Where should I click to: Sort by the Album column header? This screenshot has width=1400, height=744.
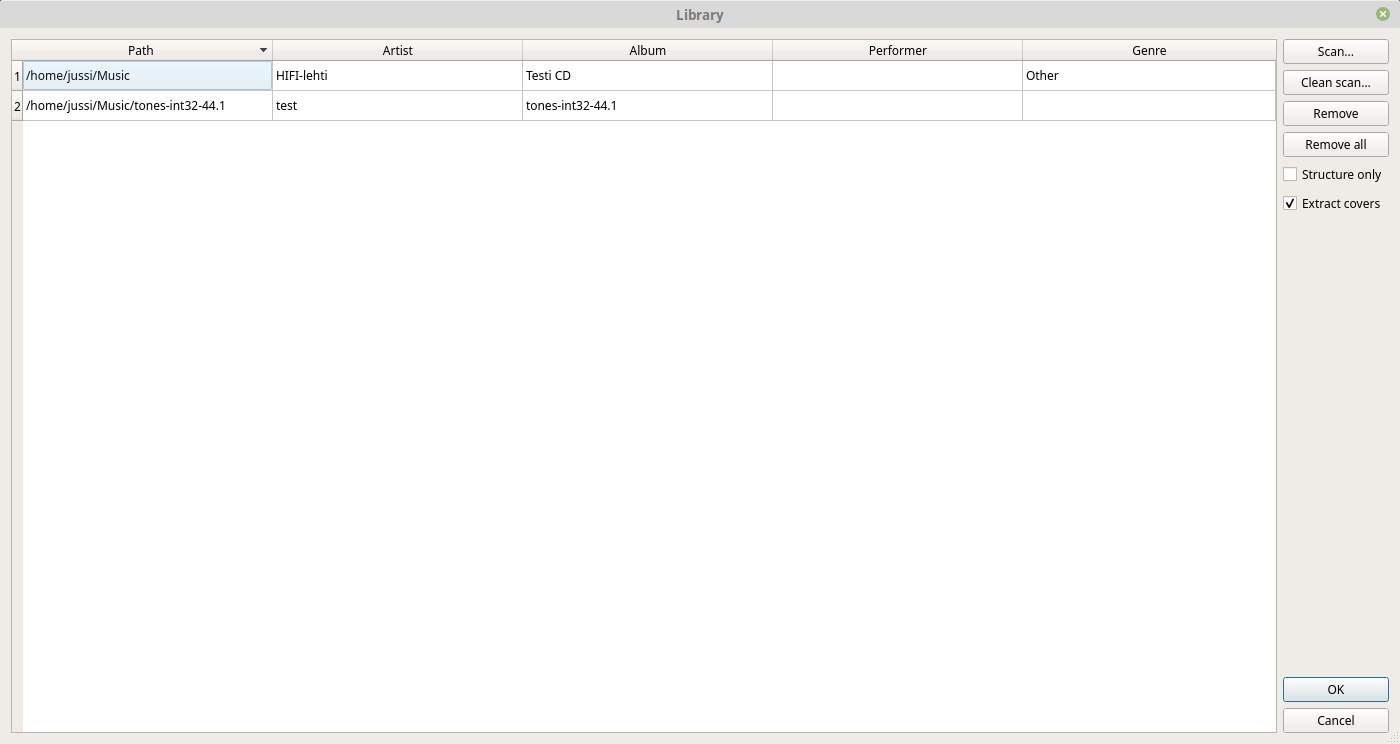click(x=647, y=50)
